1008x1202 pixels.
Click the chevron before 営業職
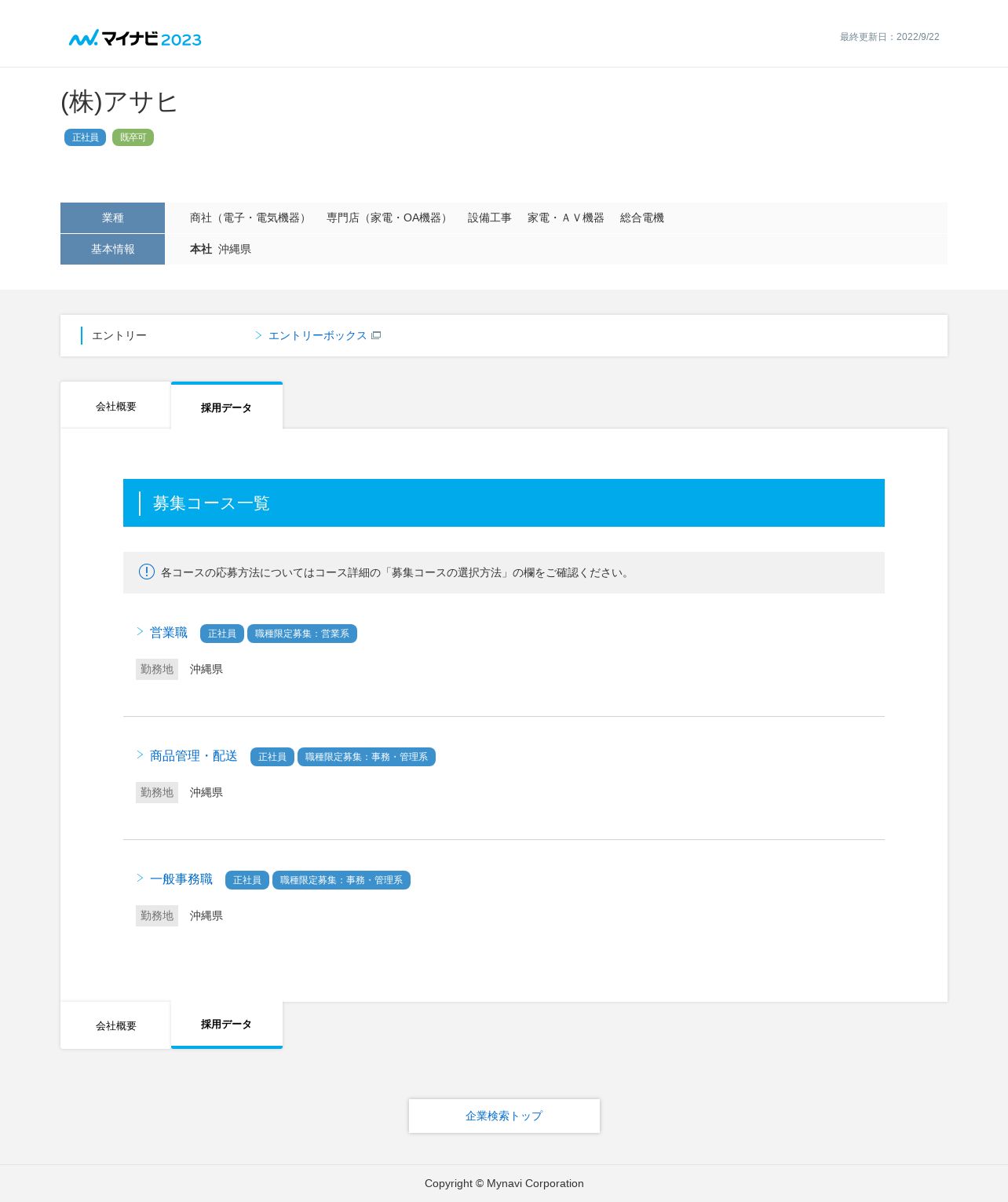[140, 632]
